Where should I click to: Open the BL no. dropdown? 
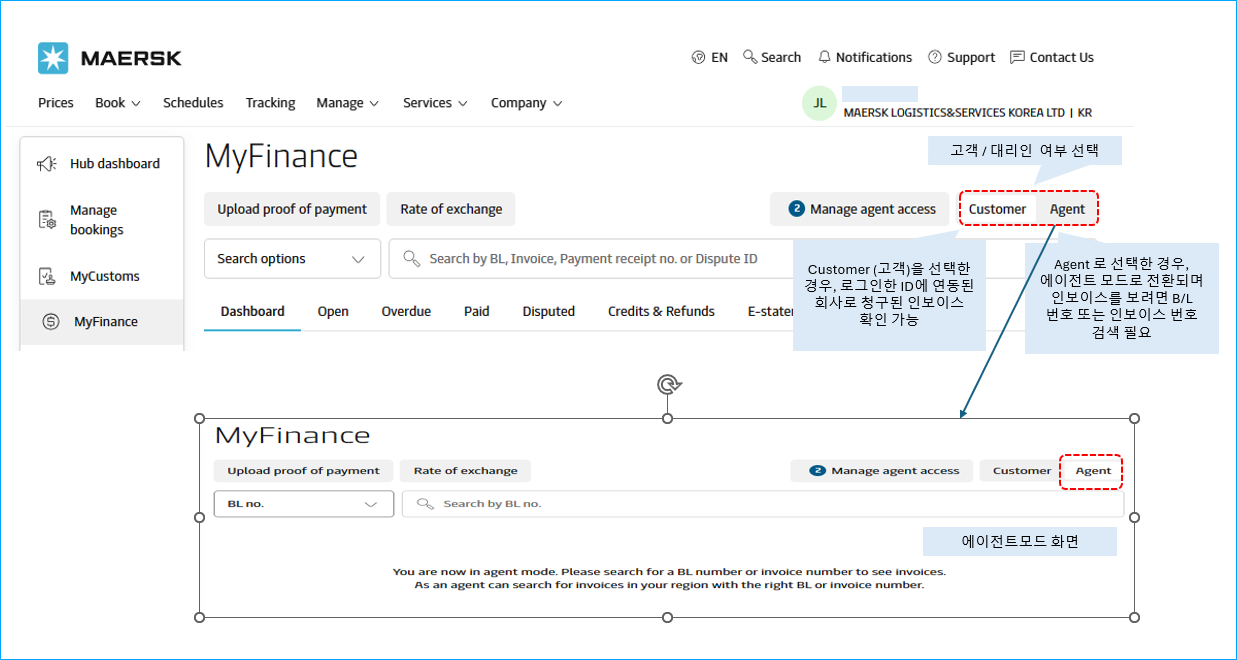304,504
